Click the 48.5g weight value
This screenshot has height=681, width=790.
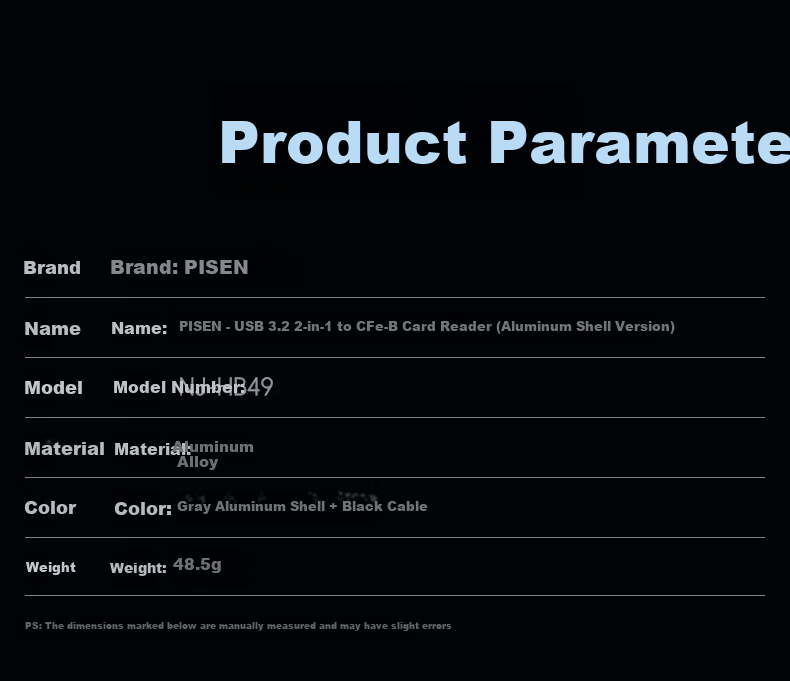click(x=197, y=564)
